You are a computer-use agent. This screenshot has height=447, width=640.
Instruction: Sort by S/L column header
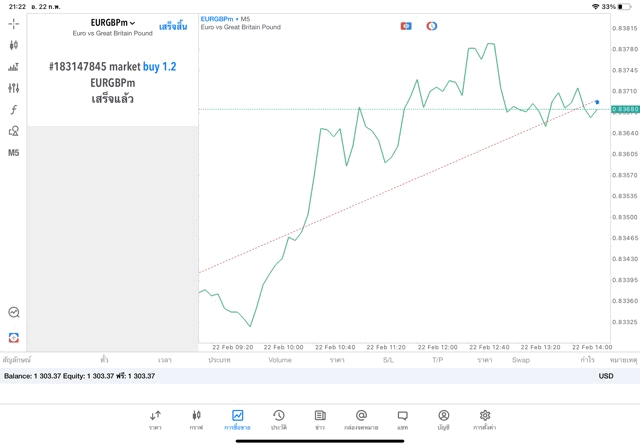tap(389, 360)
